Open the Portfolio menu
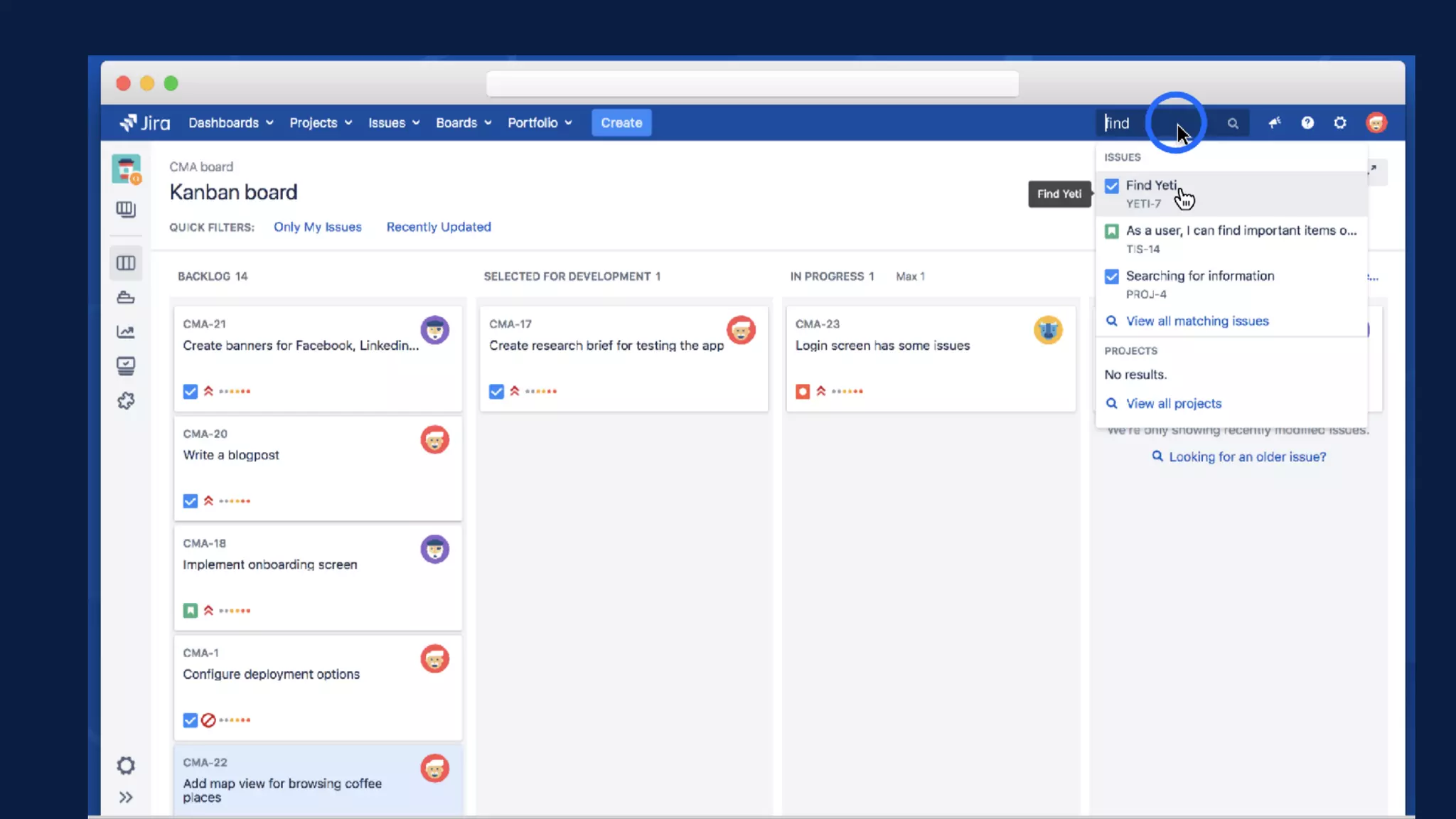This screenshot has width=1456, height=819. pos(540,123)
